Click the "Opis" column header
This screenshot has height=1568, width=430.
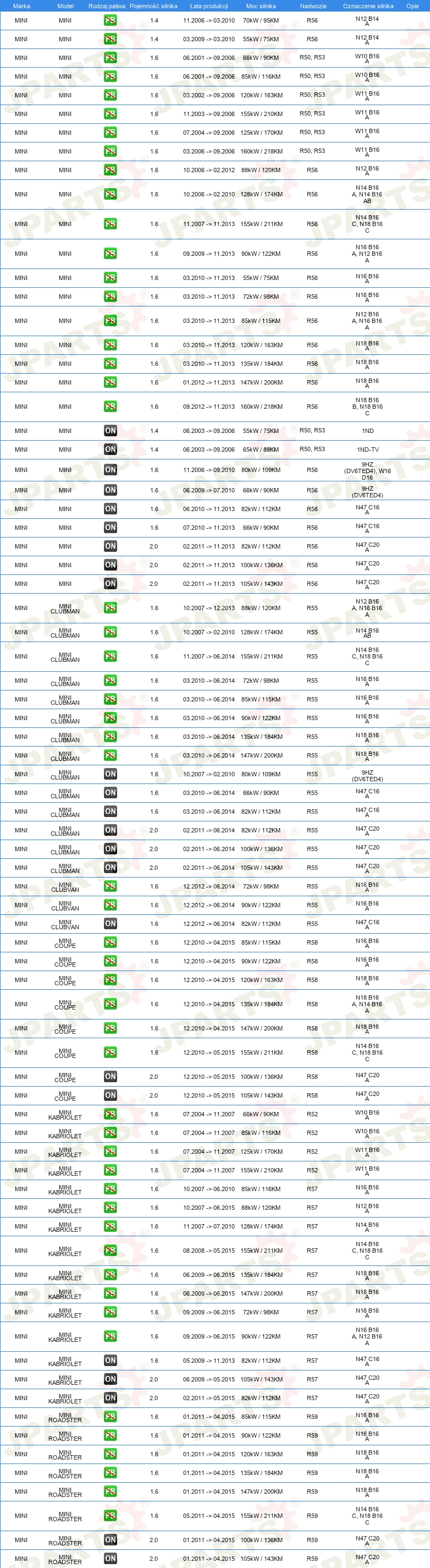tap(412, 6)
